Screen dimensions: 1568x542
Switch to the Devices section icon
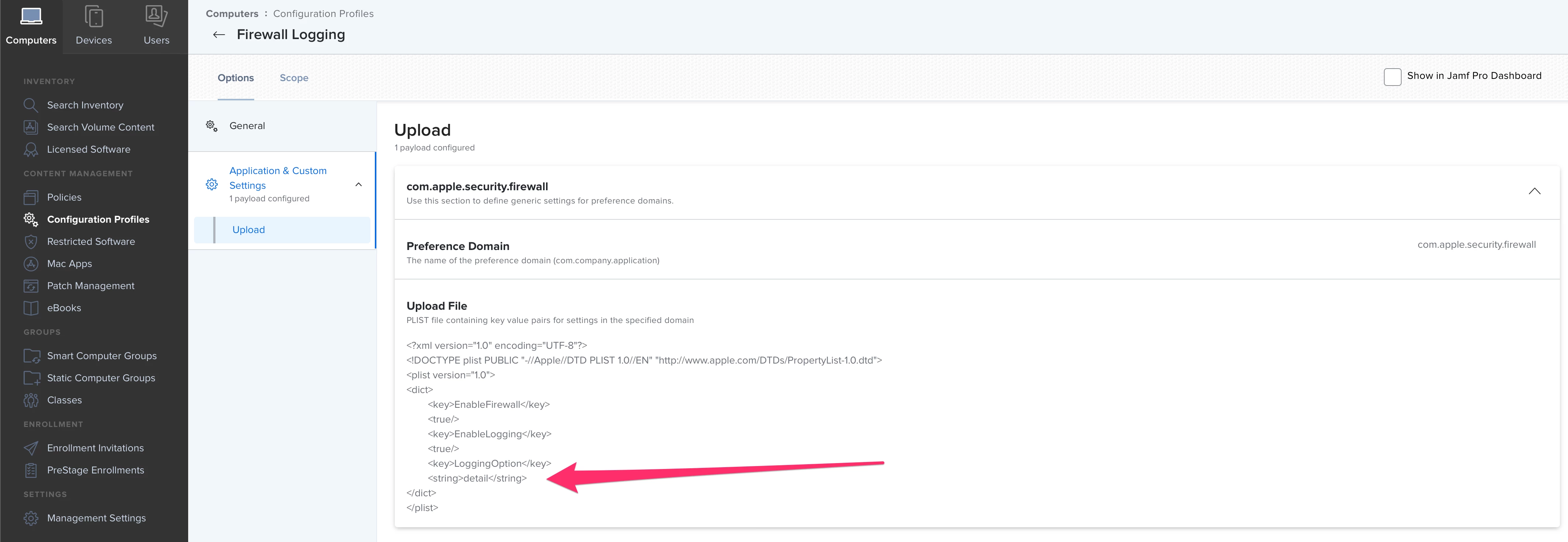click(94, 17)
